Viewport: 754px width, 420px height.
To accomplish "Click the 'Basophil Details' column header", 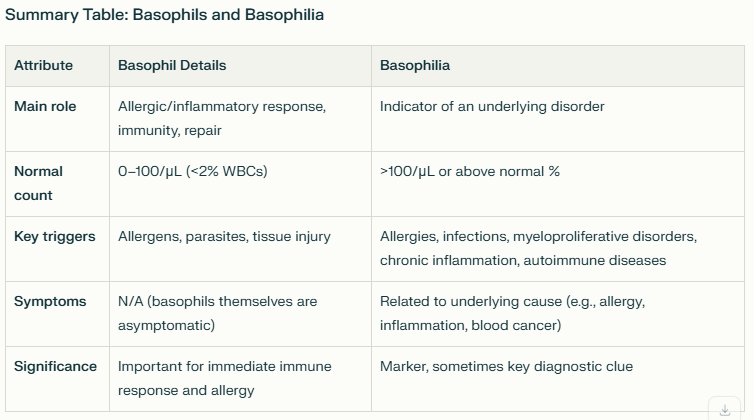I will tap(172, 65).
